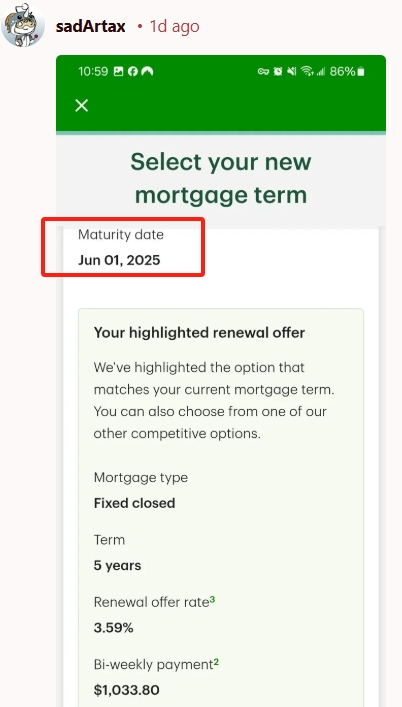
Task: Tap the muted sound status icon
Action: click(292, 71)
